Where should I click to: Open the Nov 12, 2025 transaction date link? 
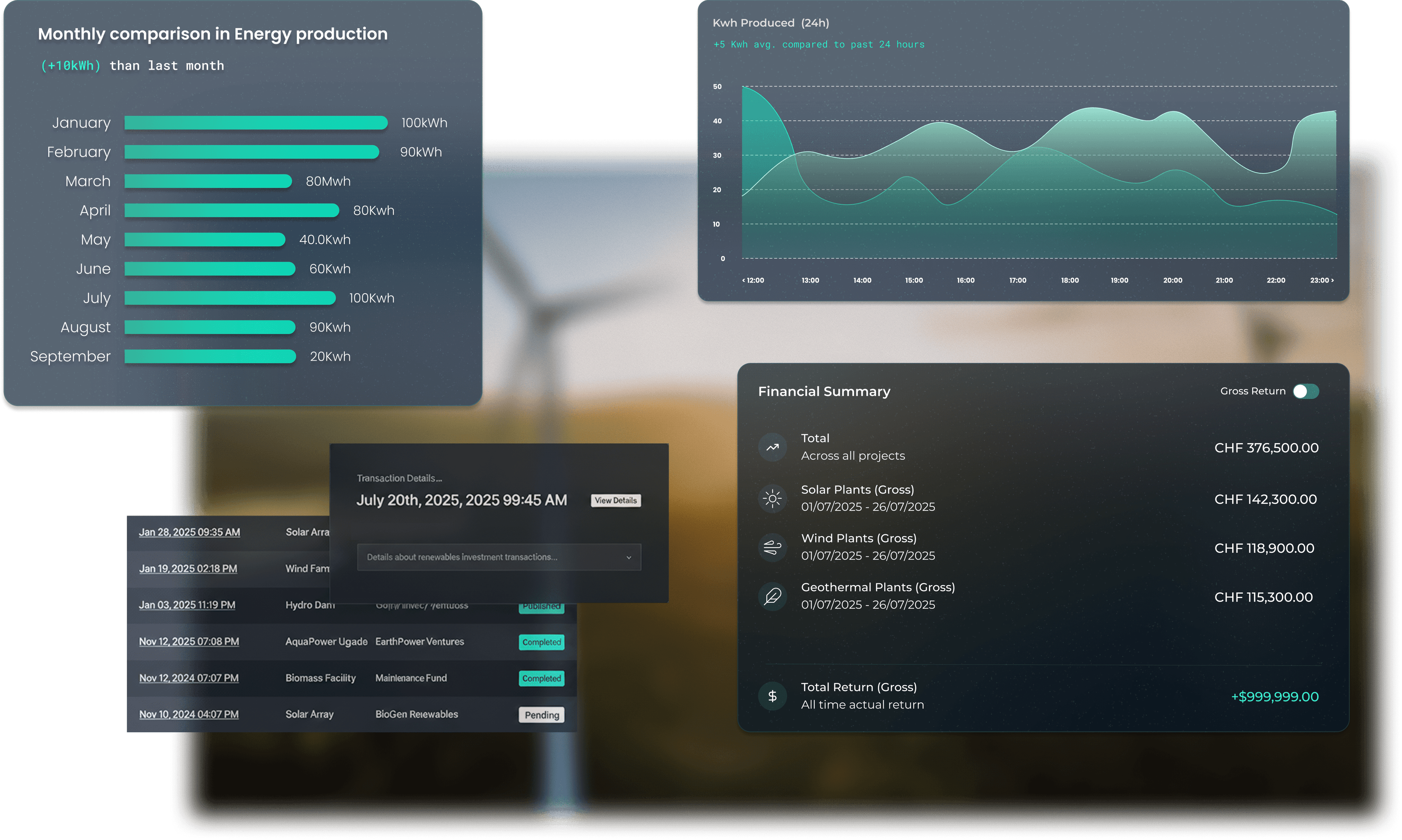point(189,641)
